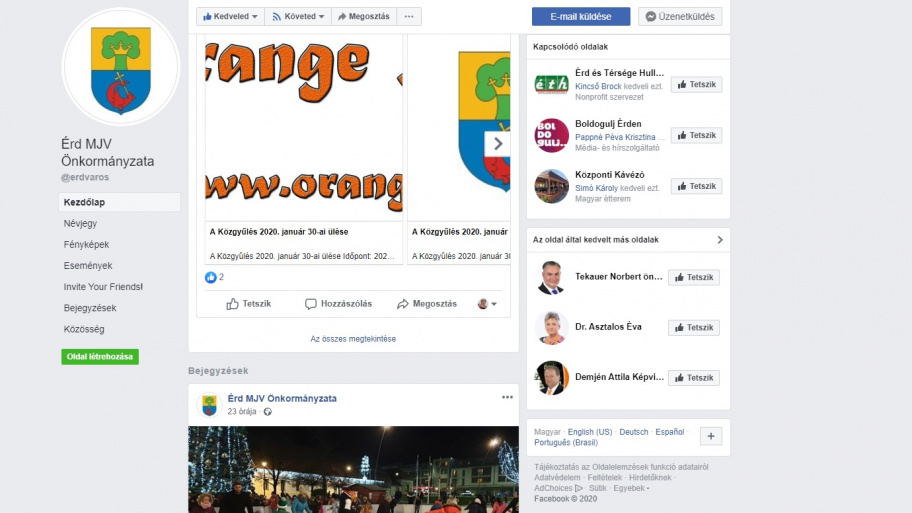
Task: Open the 'Az összes megtekintése' link
Action: click(x=353, y=339)
